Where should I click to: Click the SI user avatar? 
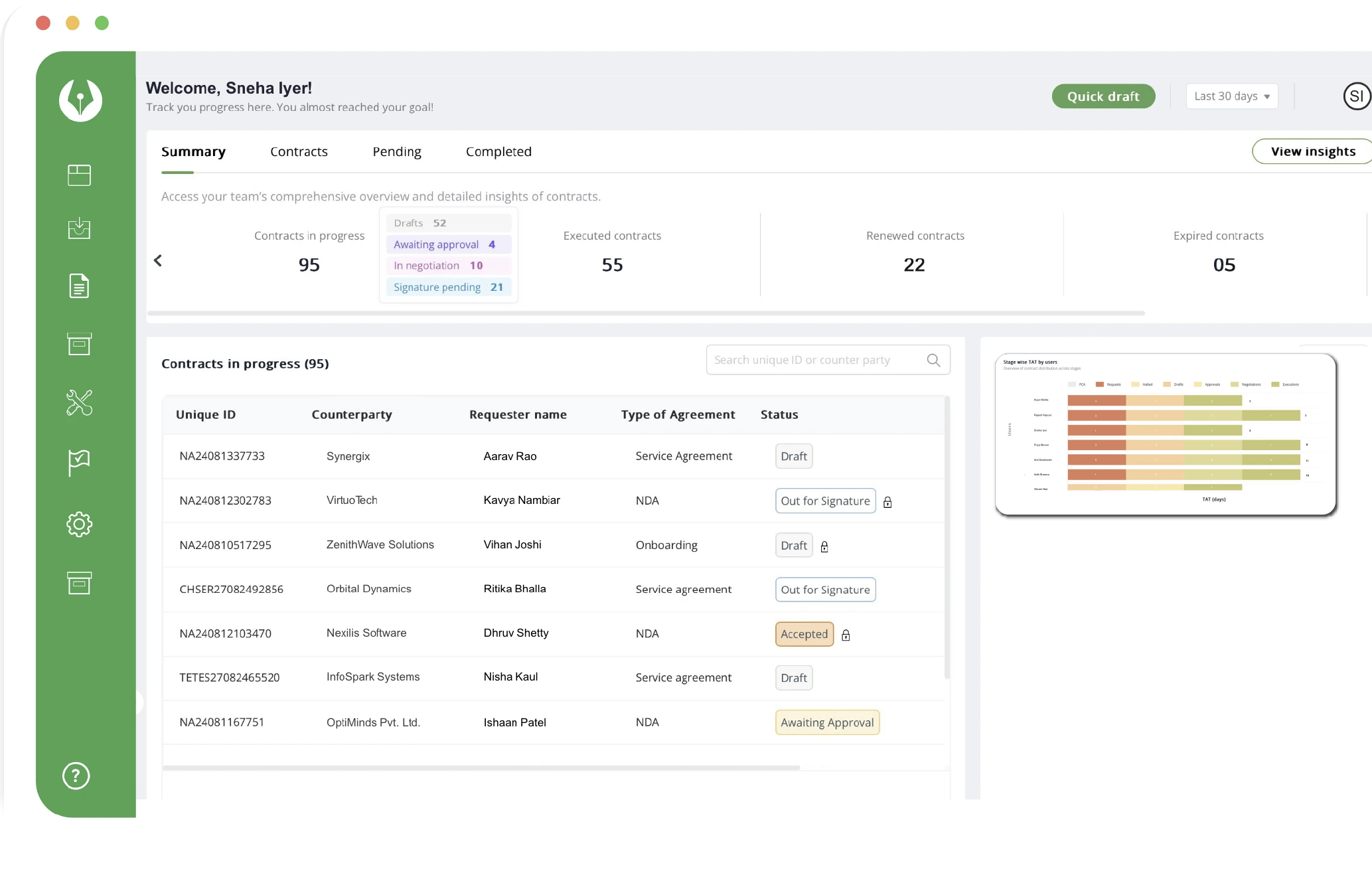tap(1356, 96)
